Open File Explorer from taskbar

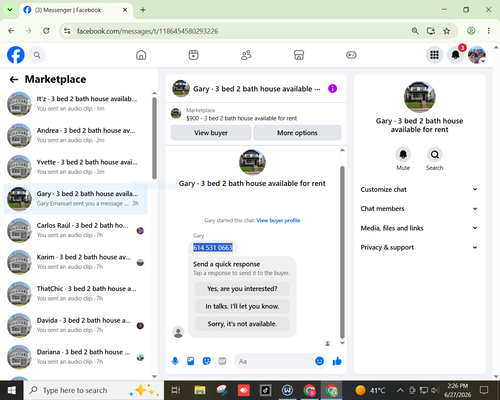point(200,390)
